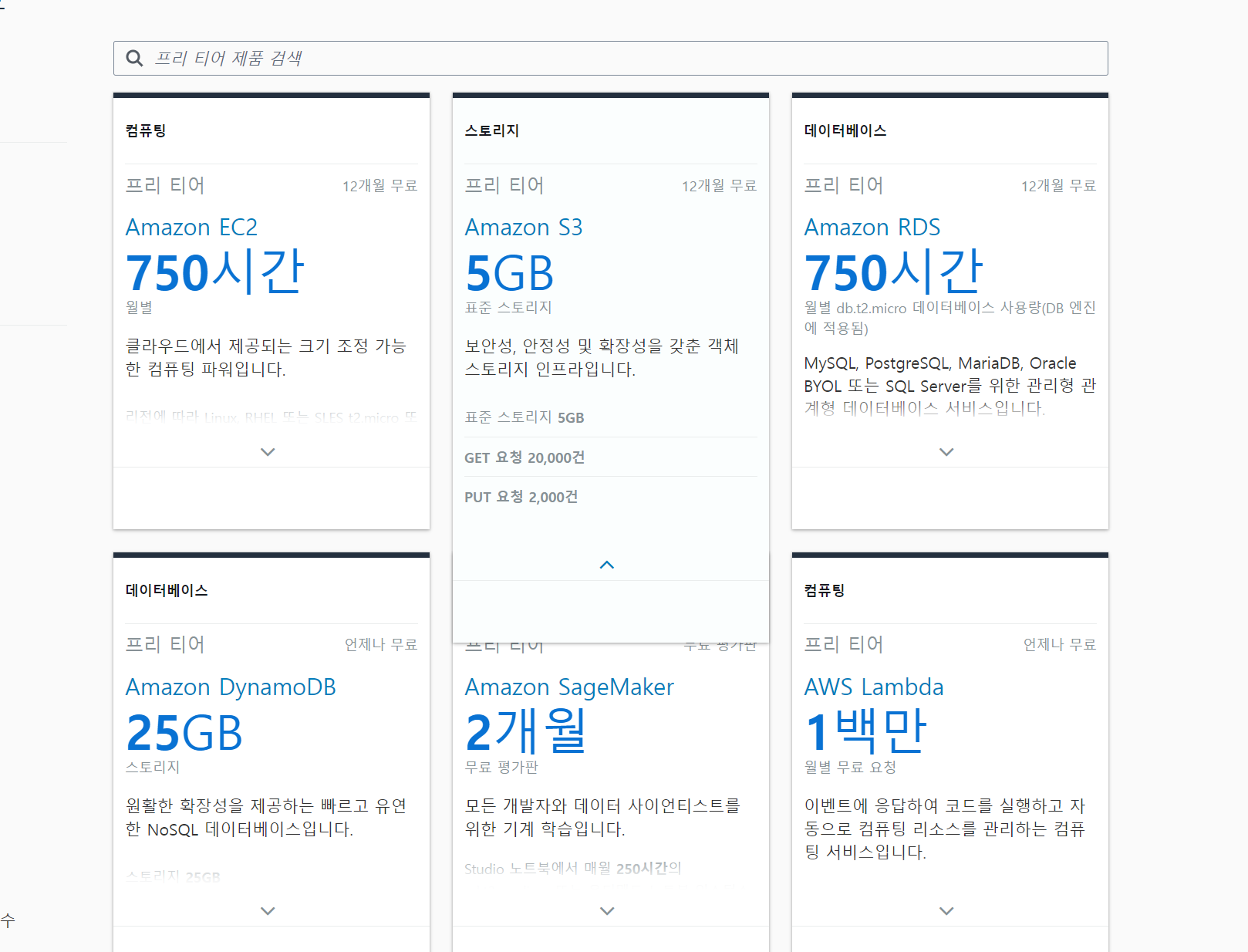The height and width of the screenshot is (952, 1248).
Task: Click the DynamoDB description 원활한 확장성을 text
Action: click(x=266, y=818)
